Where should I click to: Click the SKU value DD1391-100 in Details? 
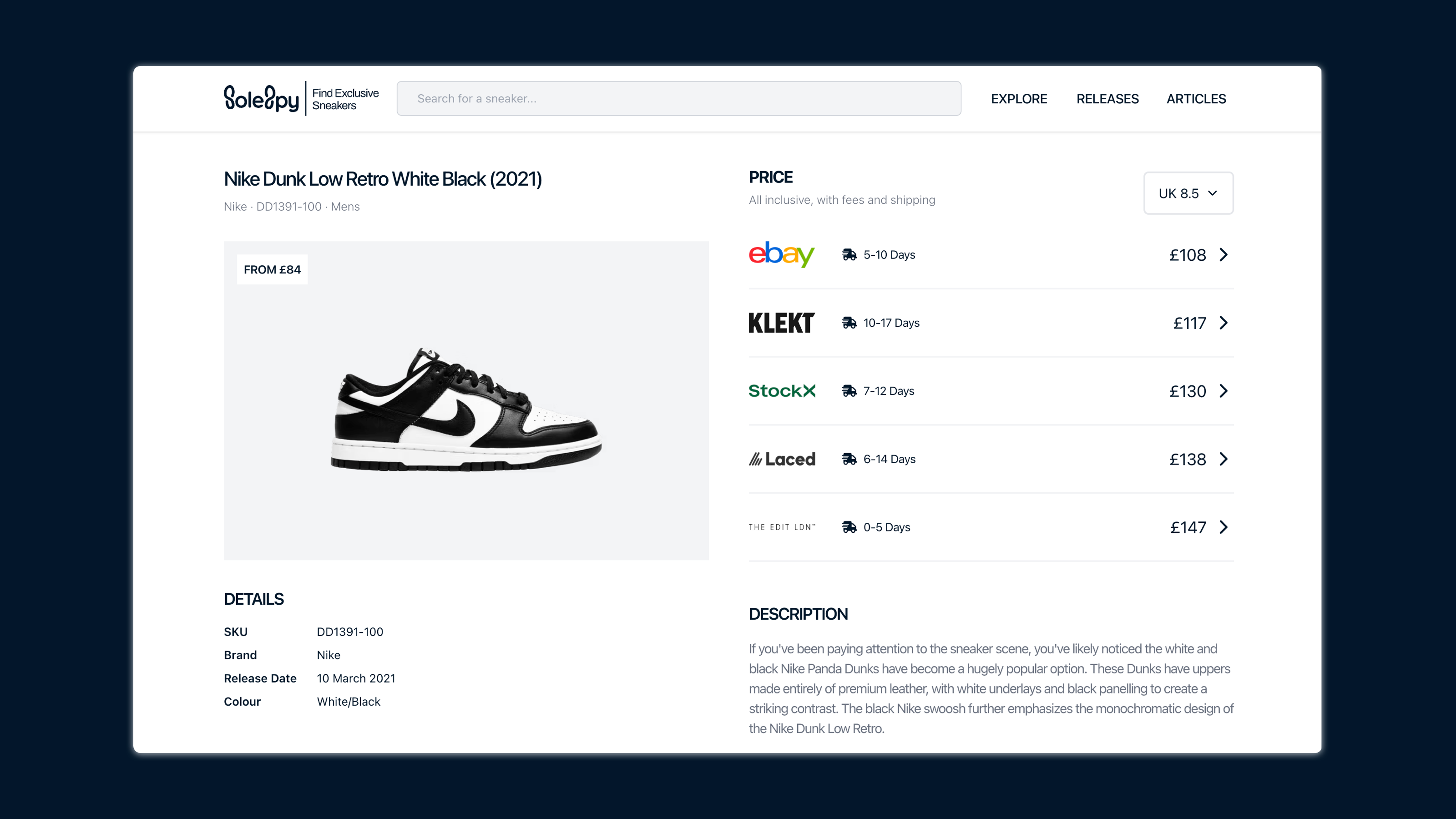pyautogui.click(x=350, y=632)
